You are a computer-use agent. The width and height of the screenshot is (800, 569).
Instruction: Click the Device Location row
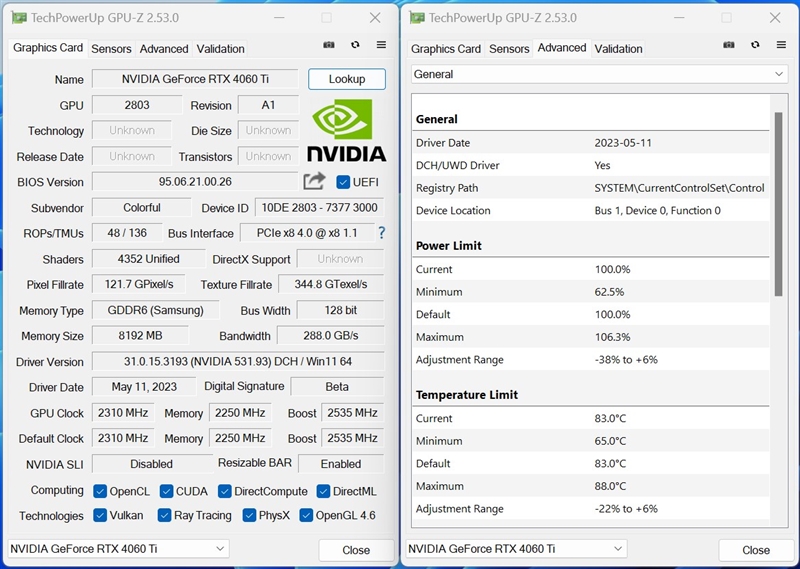coord(591,210)
